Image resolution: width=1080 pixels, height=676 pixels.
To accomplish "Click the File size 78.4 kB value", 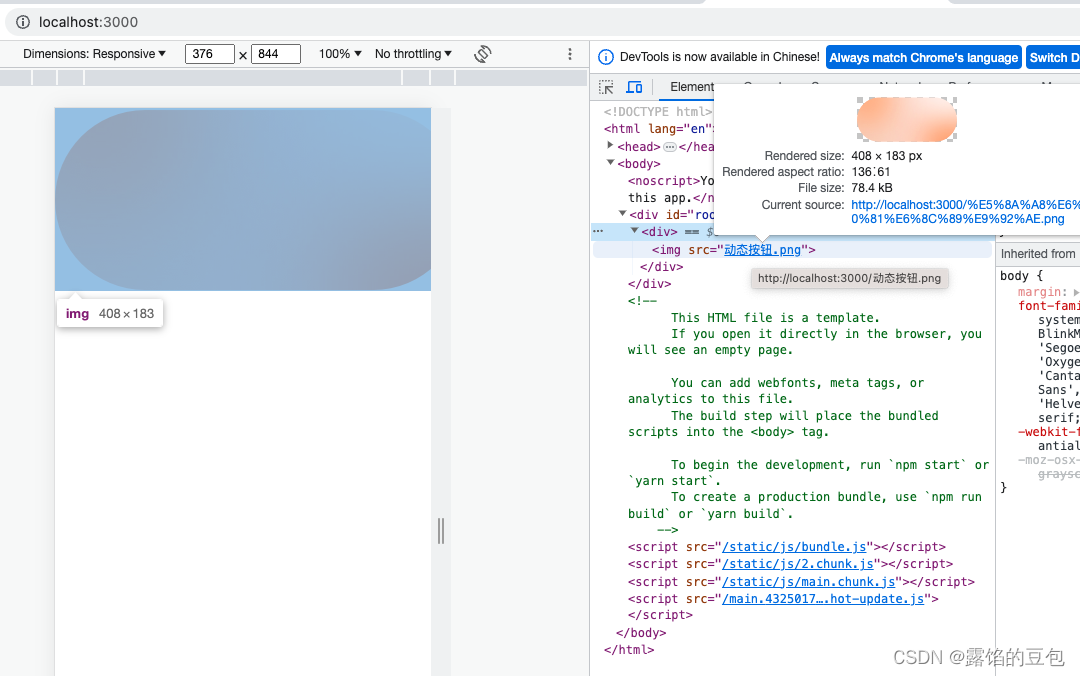I will (872, 187).
